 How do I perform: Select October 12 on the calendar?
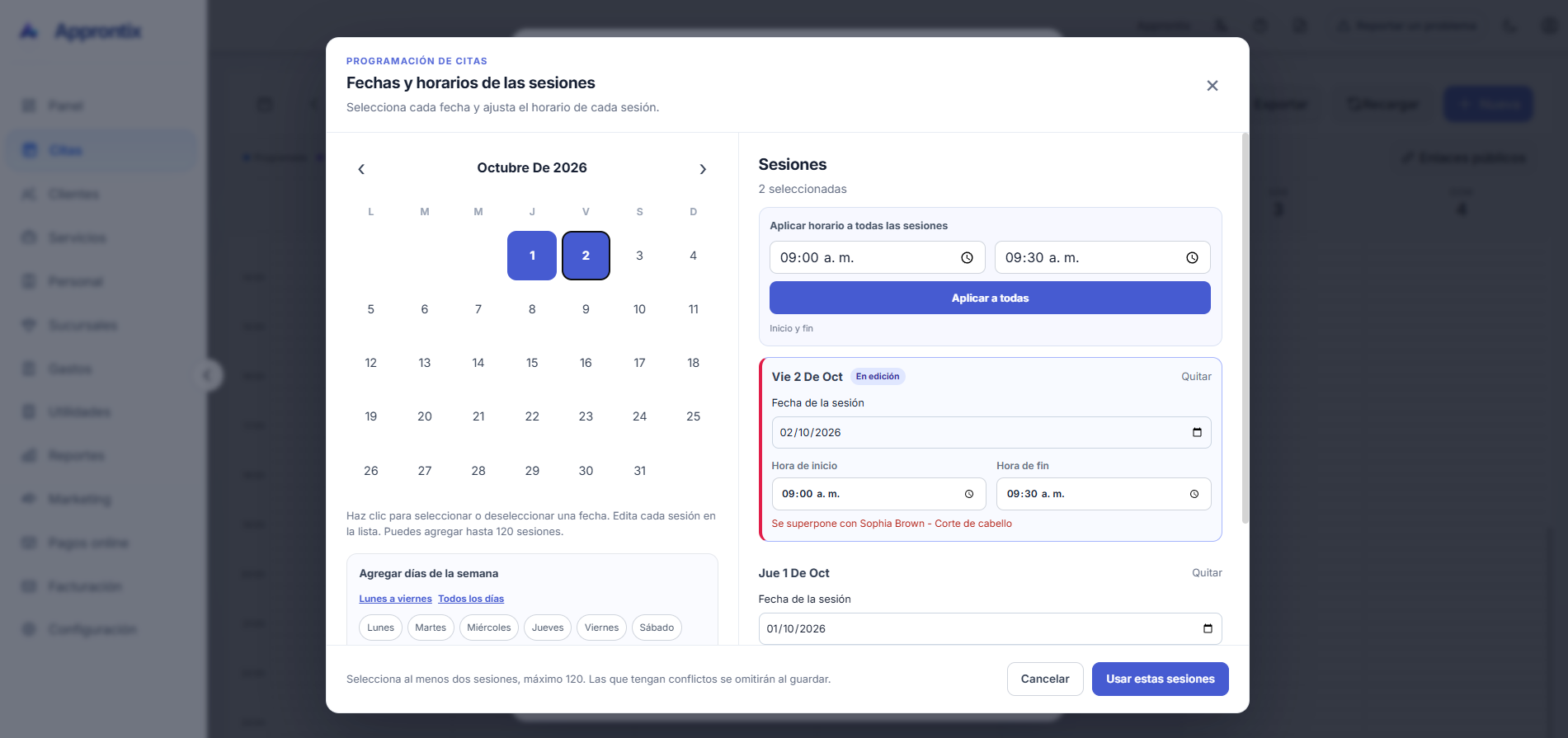(x=371, y=363)
